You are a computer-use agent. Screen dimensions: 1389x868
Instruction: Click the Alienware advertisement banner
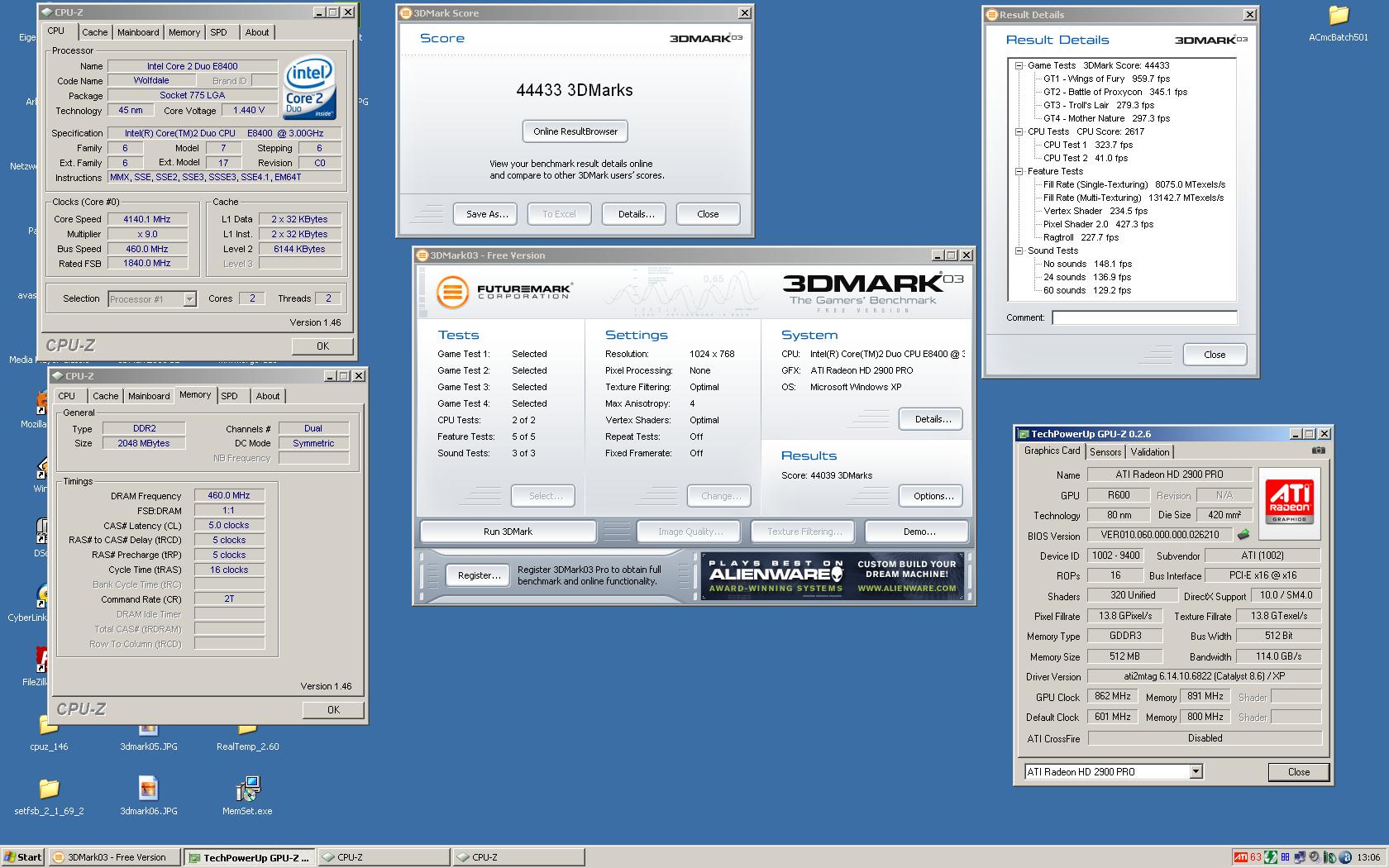tap(833, 575)
